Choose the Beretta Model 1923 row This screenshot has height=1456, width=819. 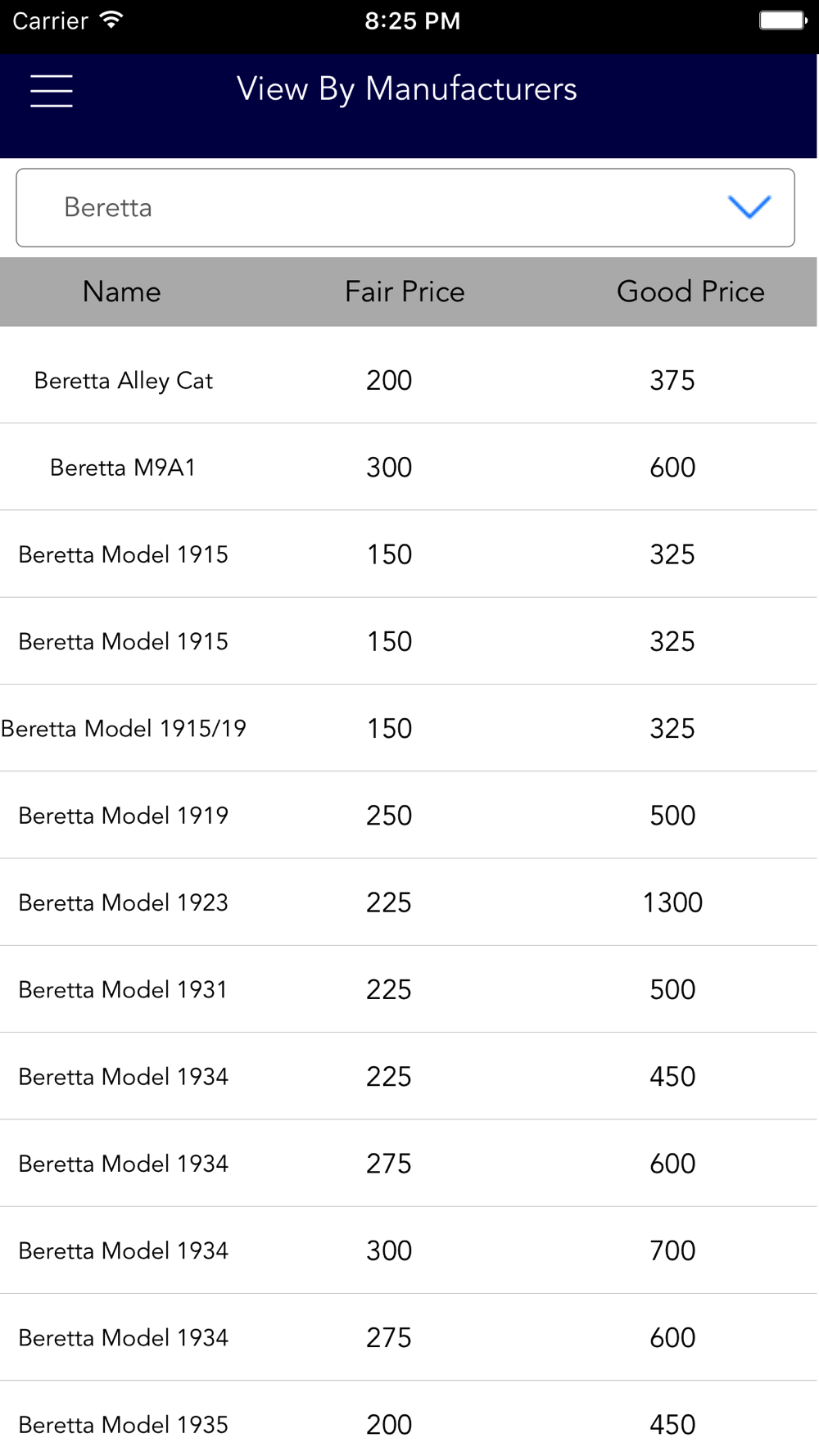tap(124, 902)
